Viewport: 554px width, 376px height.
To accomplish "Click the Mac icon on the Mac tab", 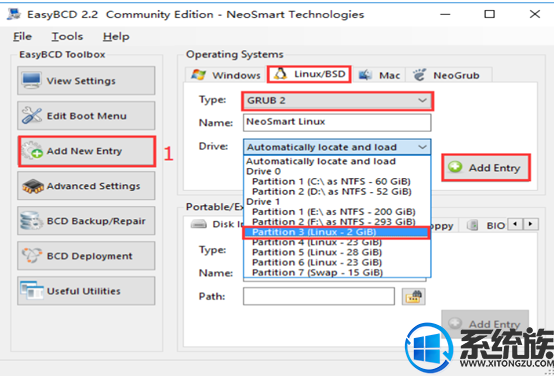I will [365, 75].
